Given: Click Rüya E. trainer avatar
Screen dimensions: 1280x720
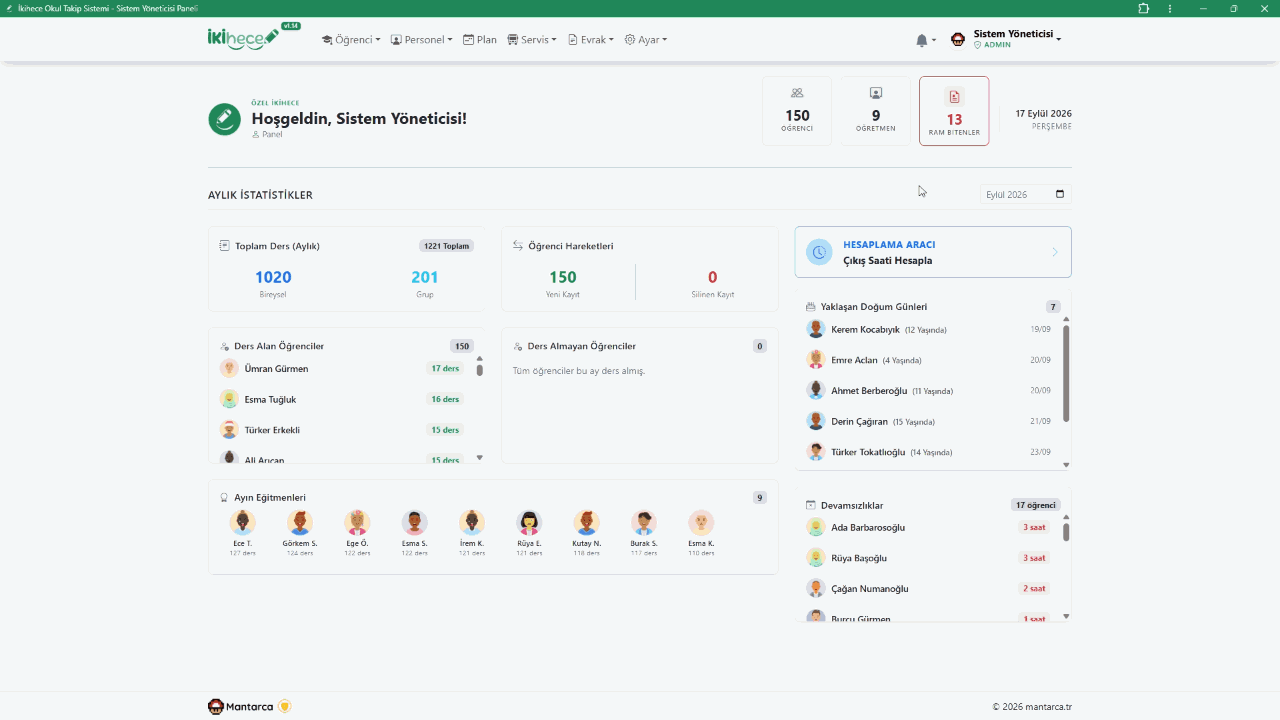Looking at the screenshot, I should (529, 523).
